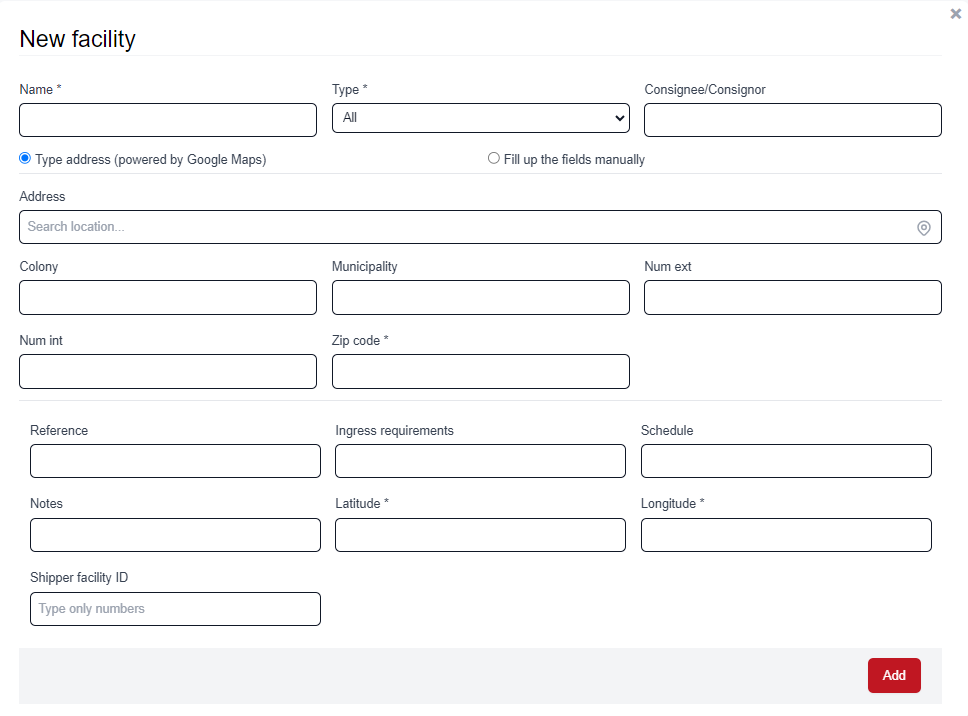Click the Notes input field
Screen dimensions: 968x716
(175, 535)
